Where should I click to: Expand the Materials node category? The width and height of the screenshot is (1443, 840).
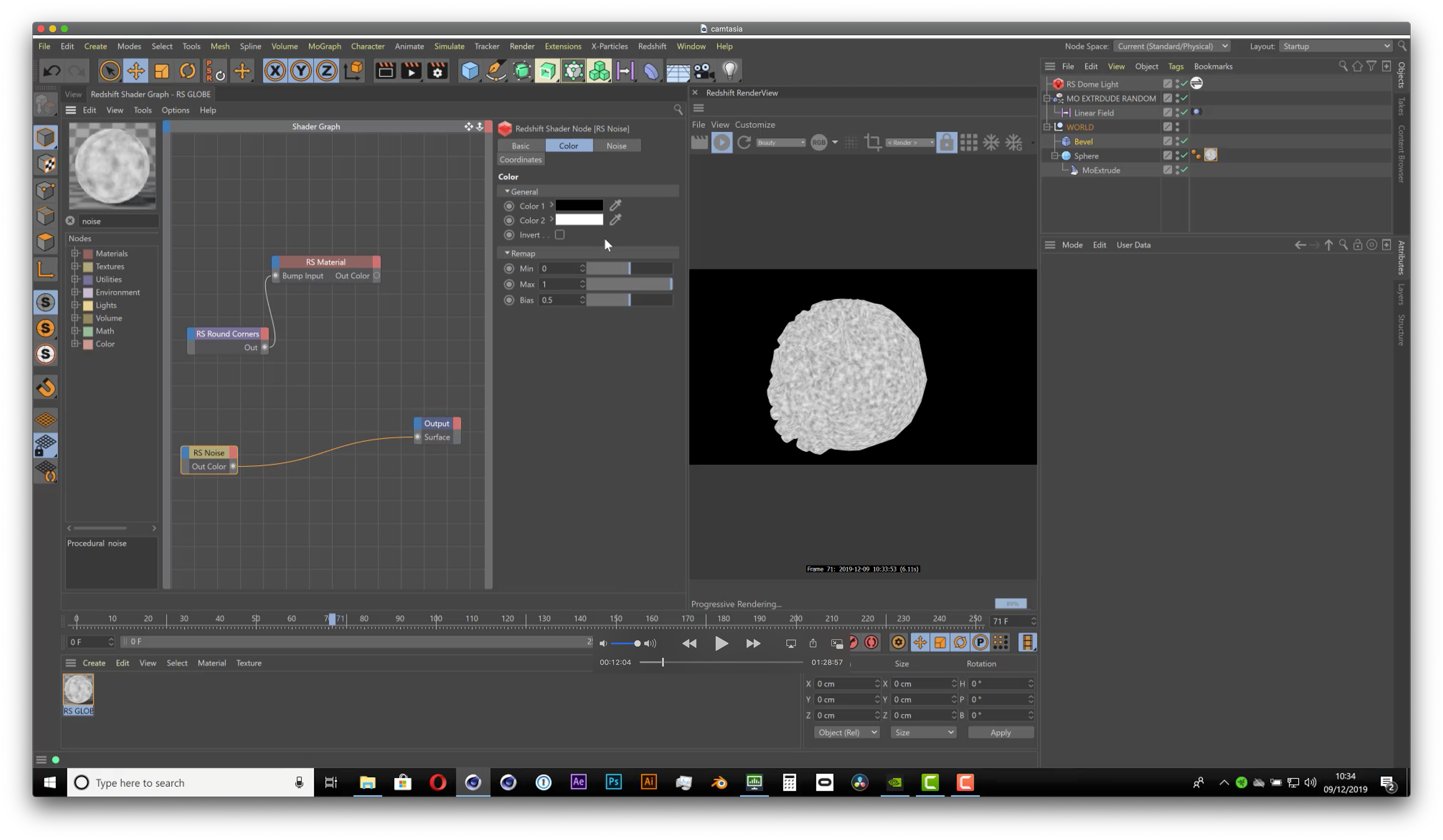tap(75, 253)
